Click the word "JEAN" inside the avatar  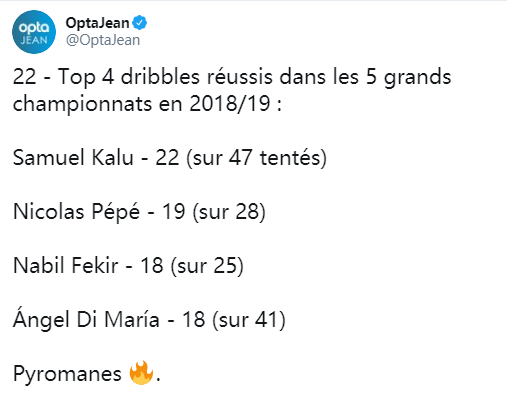pos(34,40)
